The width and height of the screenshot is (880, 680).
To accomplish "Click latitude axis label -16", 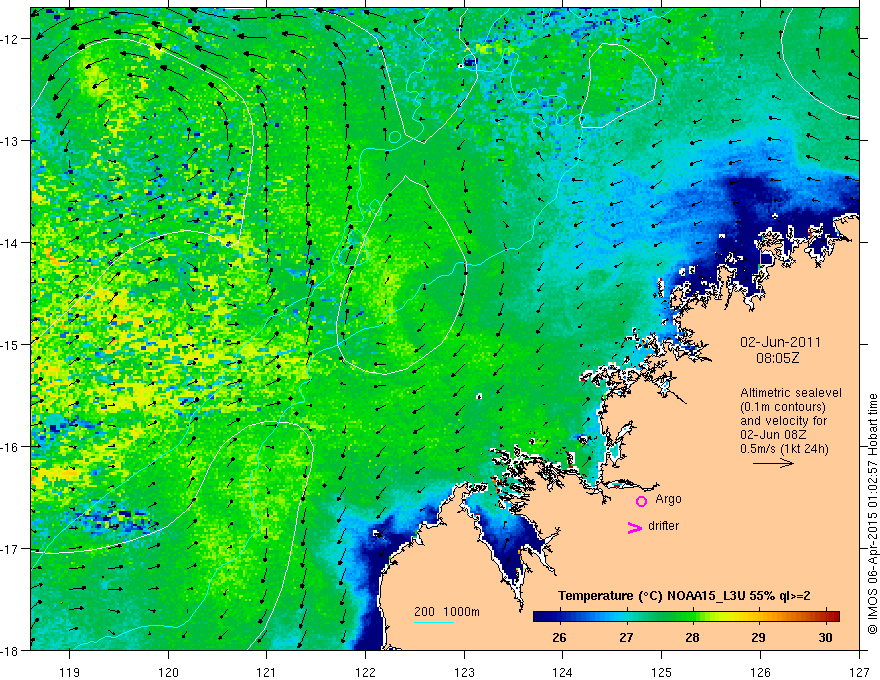I will pos(11,447).
